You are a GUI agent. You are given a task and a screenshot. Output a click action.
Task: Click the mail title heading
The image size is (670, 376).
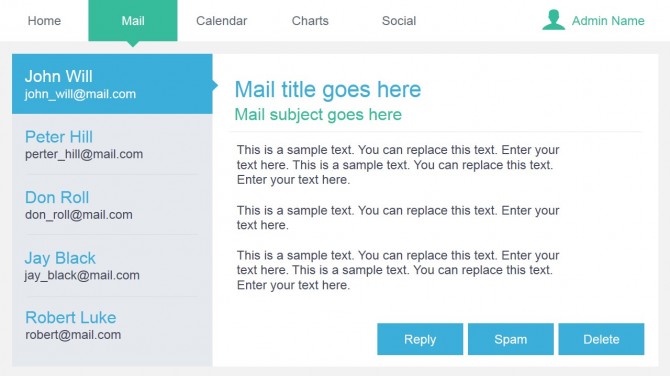(x=328, y=90)
